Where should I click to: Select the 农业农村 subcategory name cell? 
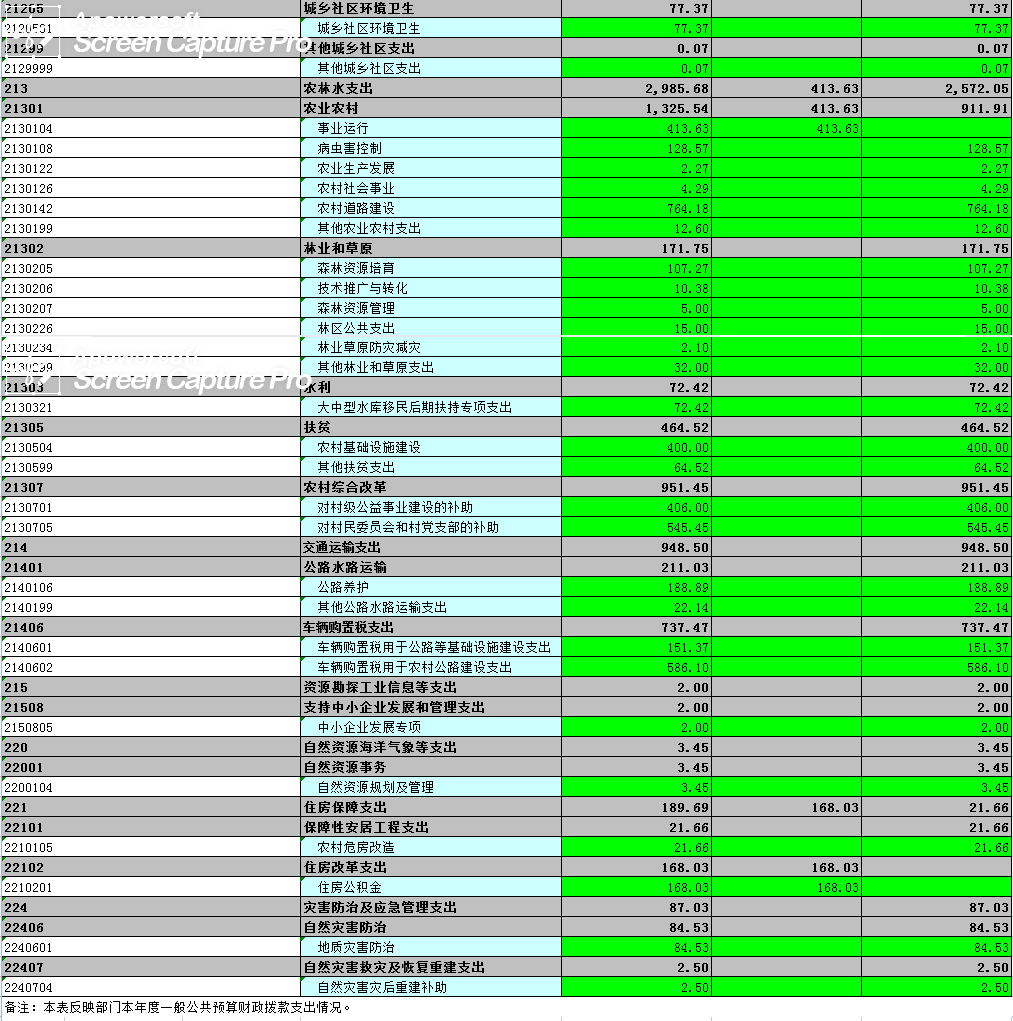431,108
